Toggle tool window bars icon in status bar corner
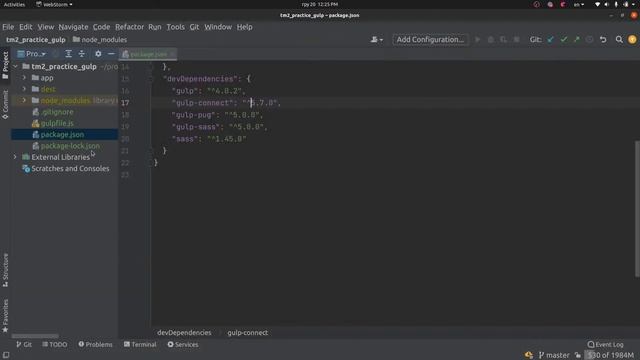Viewport: 640px width, 360px height. pos(6,355)
